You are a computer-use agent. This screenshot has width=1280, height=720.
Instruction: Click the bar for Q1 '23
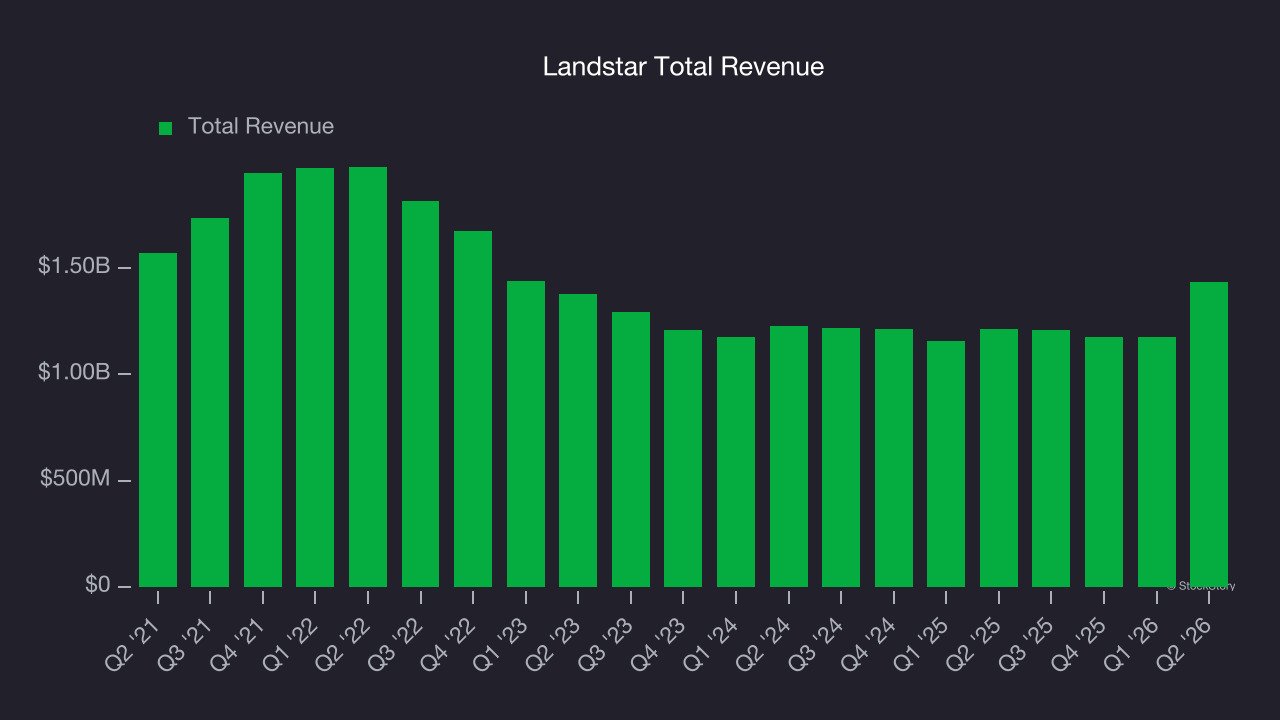(526, 434)
